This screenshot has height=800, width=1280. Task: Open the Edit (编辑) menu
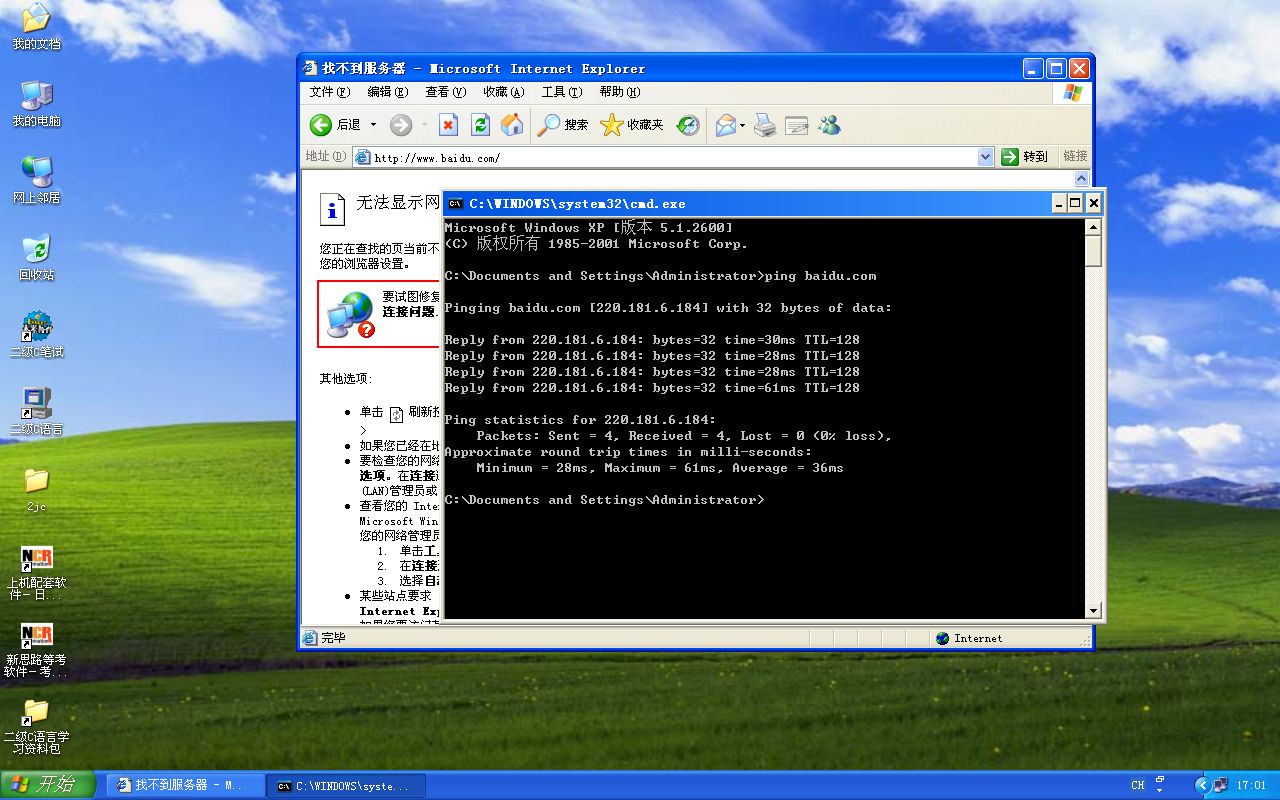(x=387, y=92)
